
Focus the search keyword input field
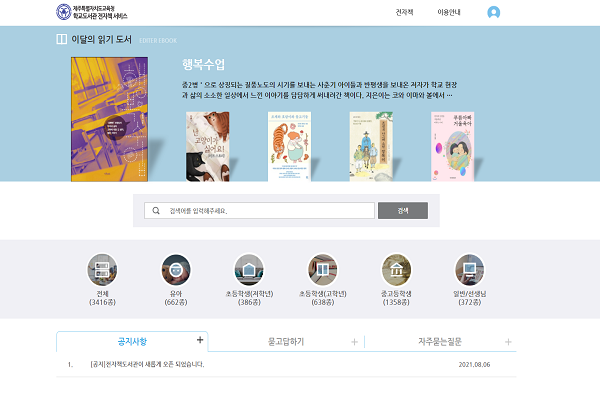click(259, 211)
